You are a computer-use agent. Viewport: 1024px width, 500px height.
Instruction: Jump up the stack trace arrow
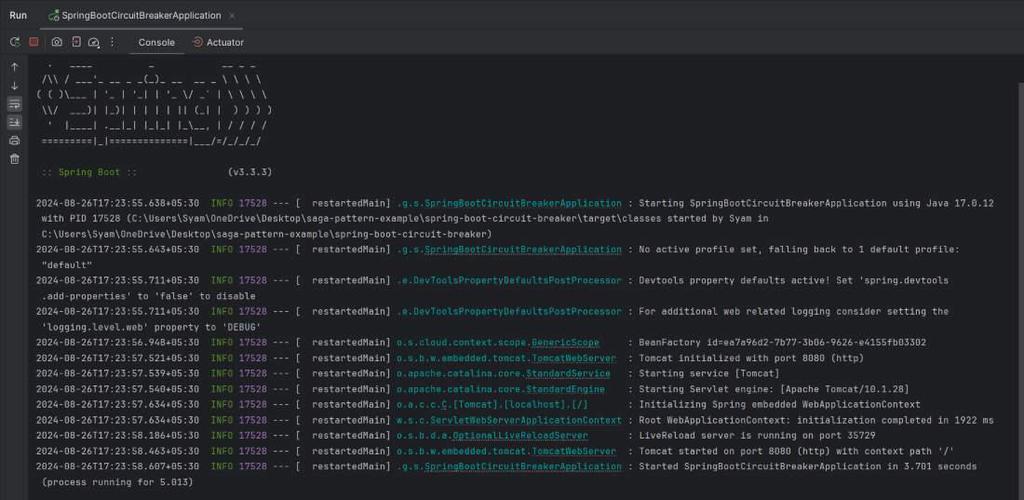click(x=14, y=67)
